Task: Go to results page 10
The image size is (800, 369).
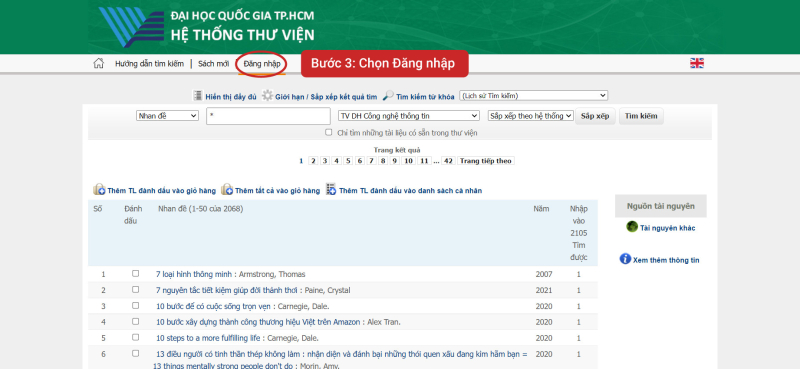Action: 408,161
